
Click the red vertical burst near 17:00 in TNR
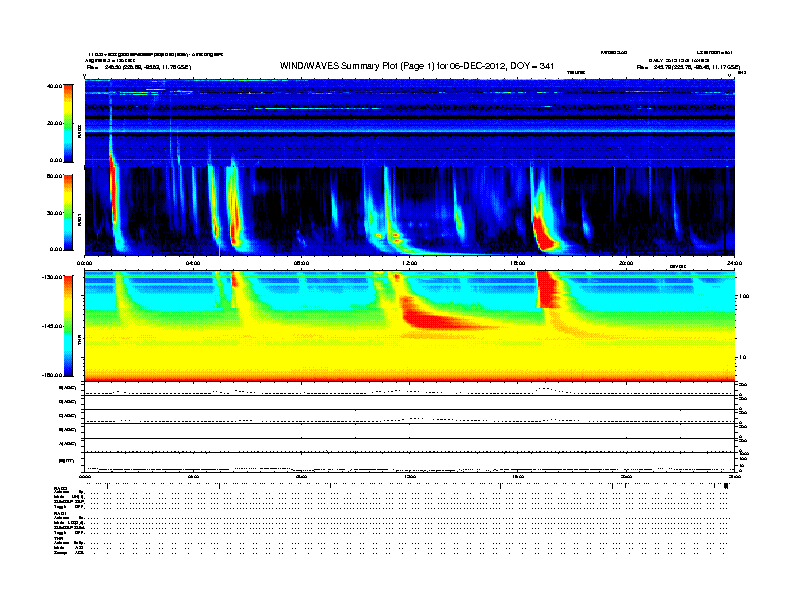click(548, 289)
